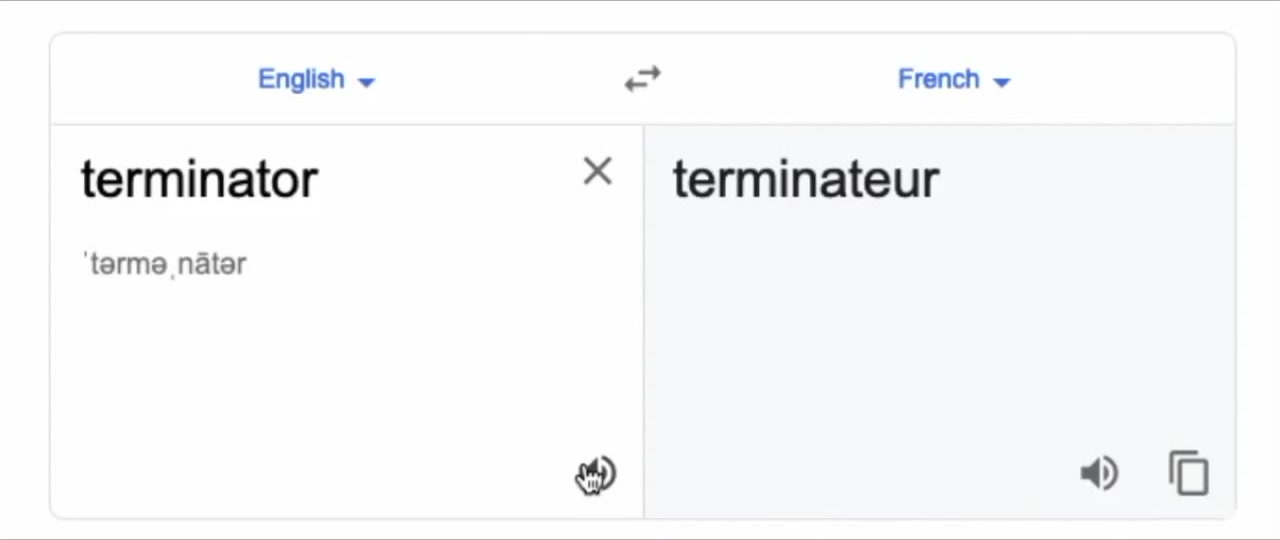Open the English source language dropdown arrow
Screen dimensions: 1280x540
366,82
